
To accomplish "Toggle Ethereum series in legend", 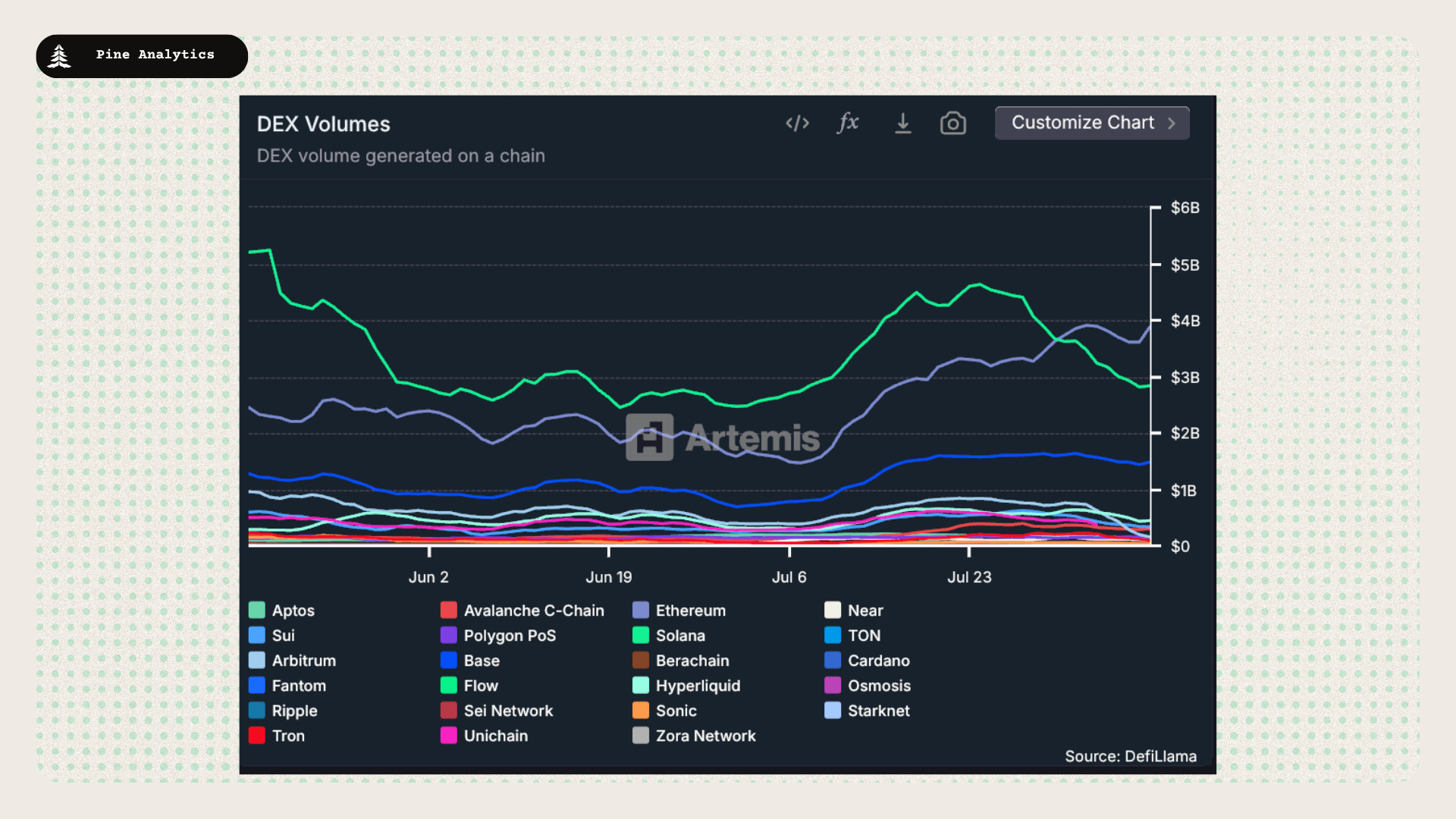I will pyautogui.click(x=679, y=610).
